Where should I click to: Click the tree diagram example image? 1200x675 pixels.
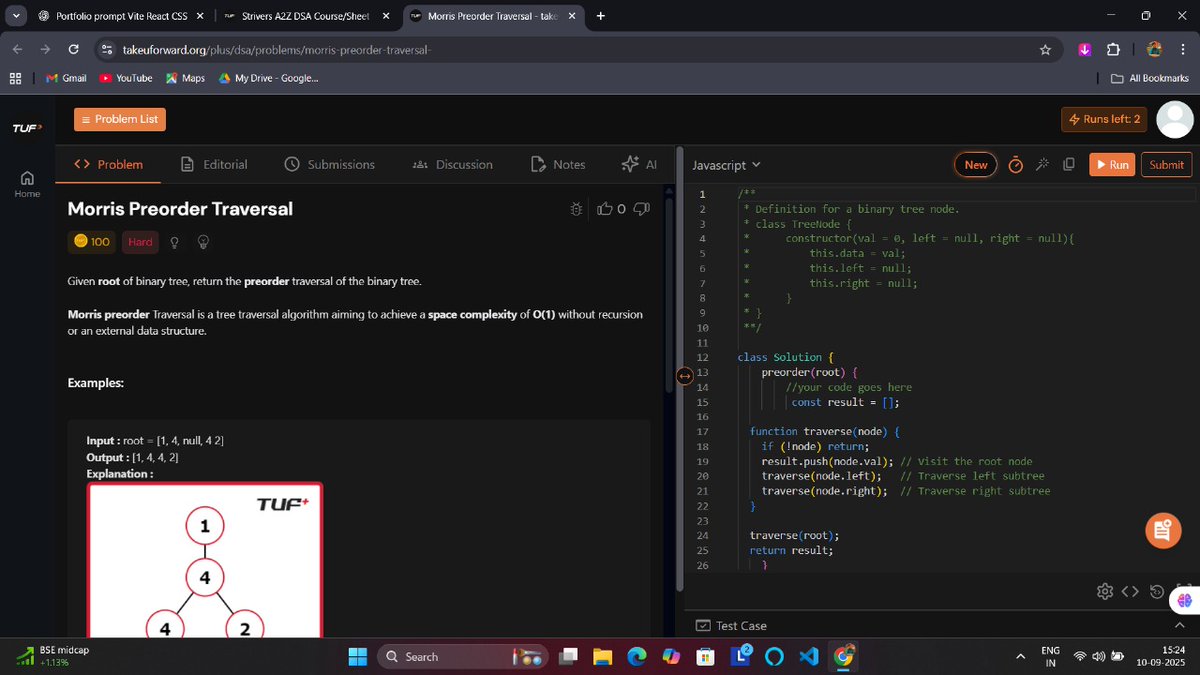[x=204, y=560]
